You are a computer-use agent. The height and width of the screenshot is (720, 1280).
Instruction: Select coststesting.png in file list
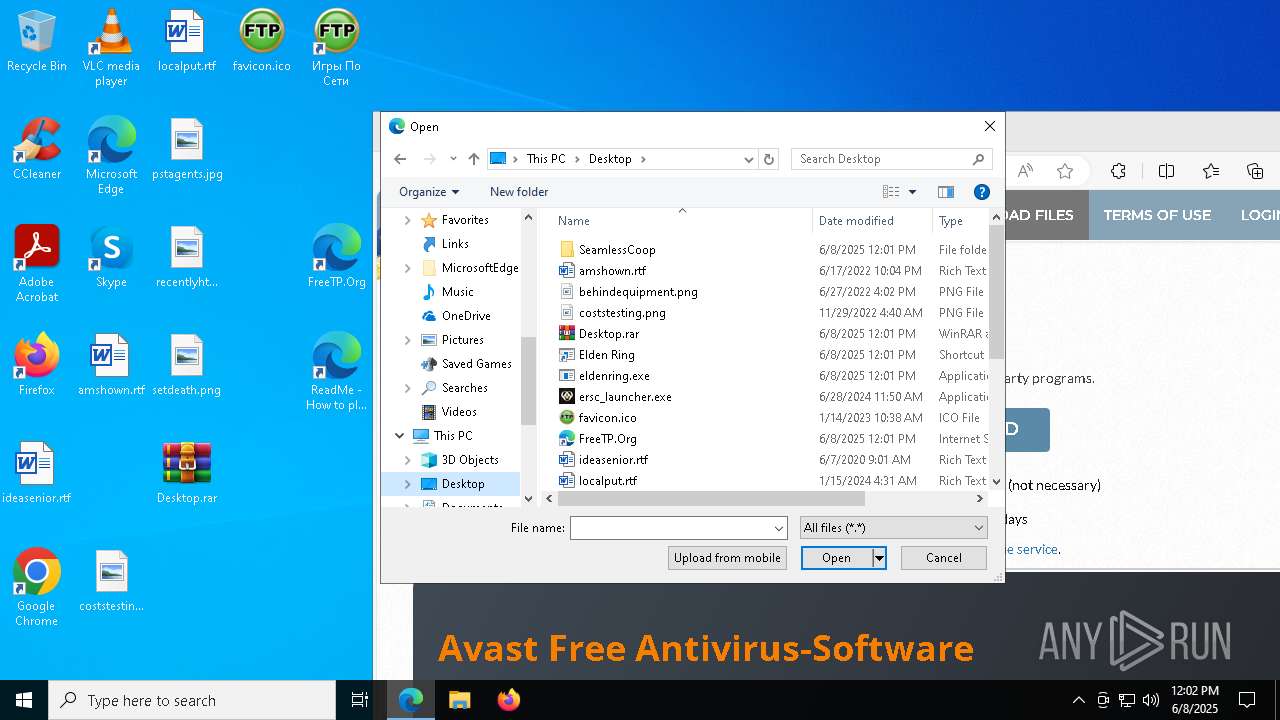622,313
